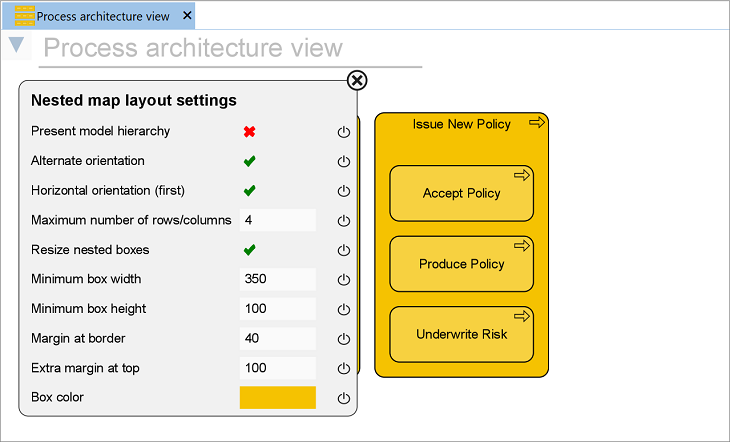
Task: Click the power icon for Margin at border
Action: 344,339
